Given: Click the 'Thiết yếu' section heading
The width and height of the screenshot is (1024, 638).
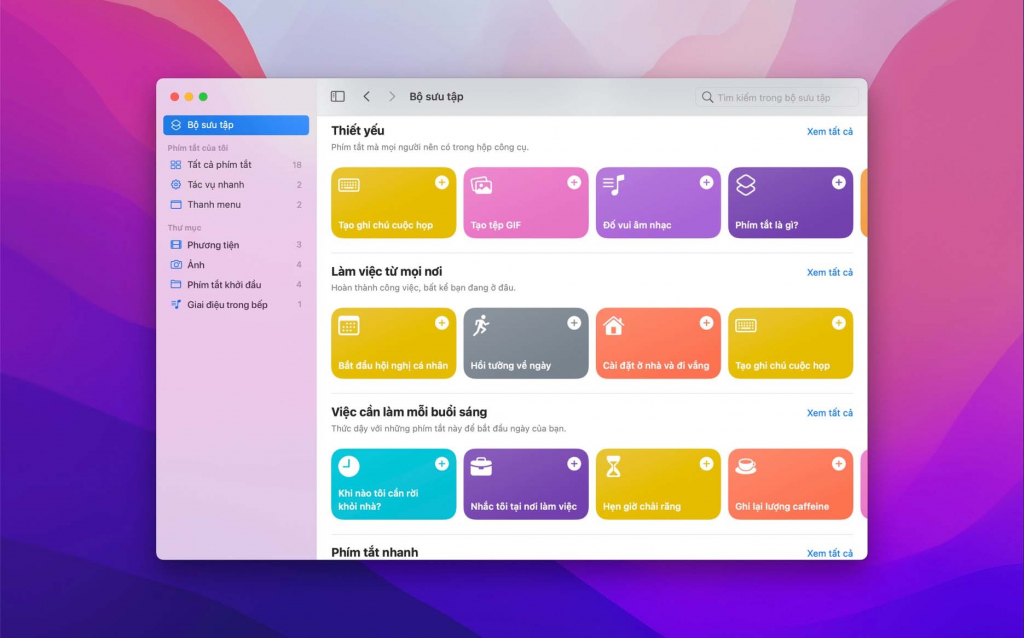Looking at the screenshot, I should point(358,131).
